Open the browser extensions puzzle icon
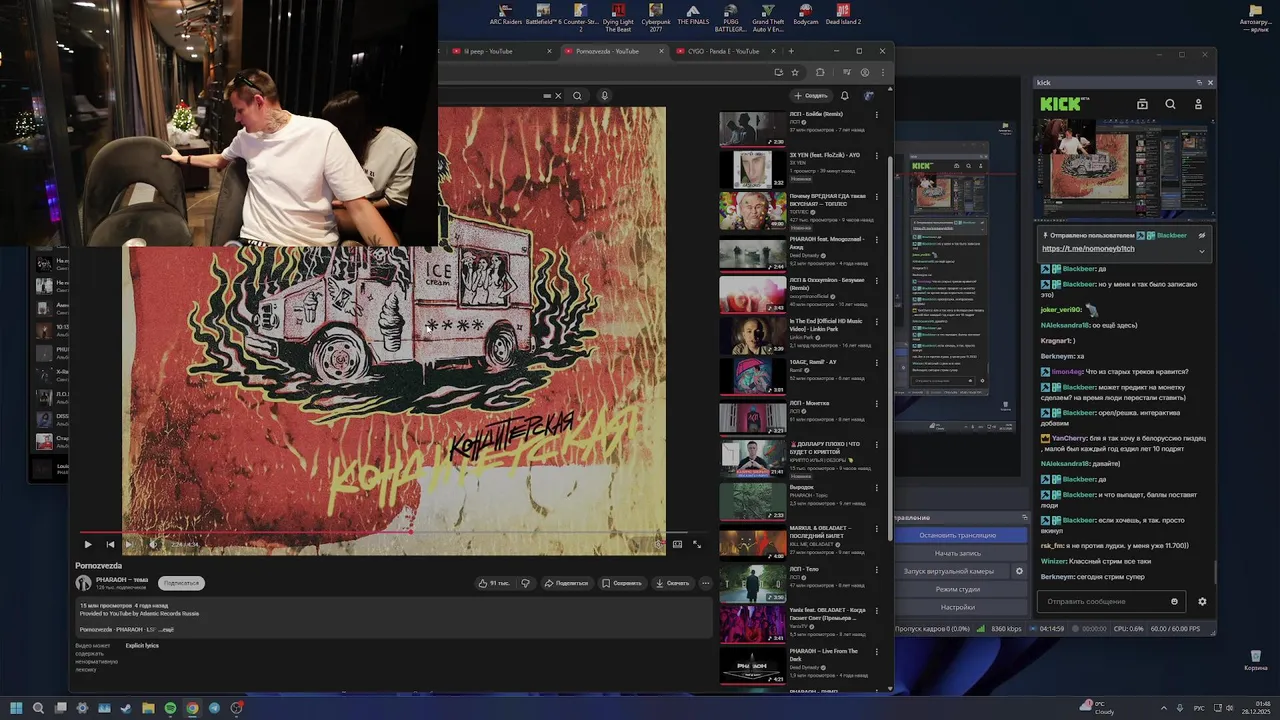This screenshot has width=1280, height=720. [x=820, y=72]
